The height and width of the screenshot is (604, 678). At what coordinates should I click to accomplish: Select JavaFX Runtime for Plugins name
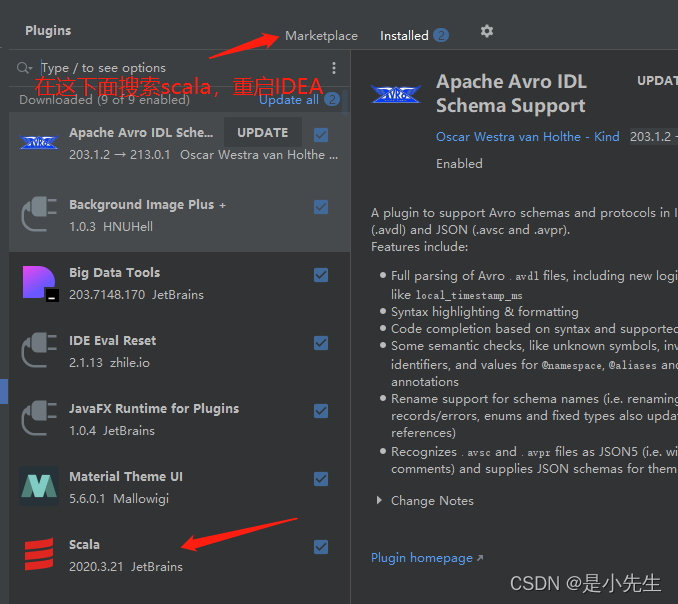154,409
